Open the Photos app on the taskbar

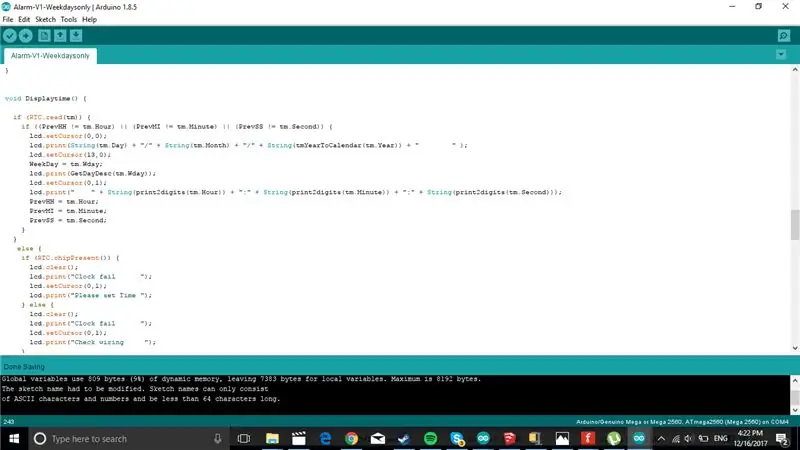click(562, 439)
